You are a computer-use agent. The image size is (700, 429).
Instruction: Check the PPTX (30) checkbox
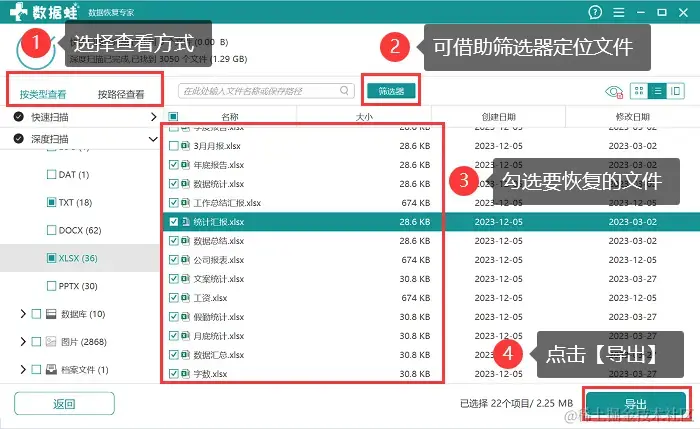pos(51,286)
